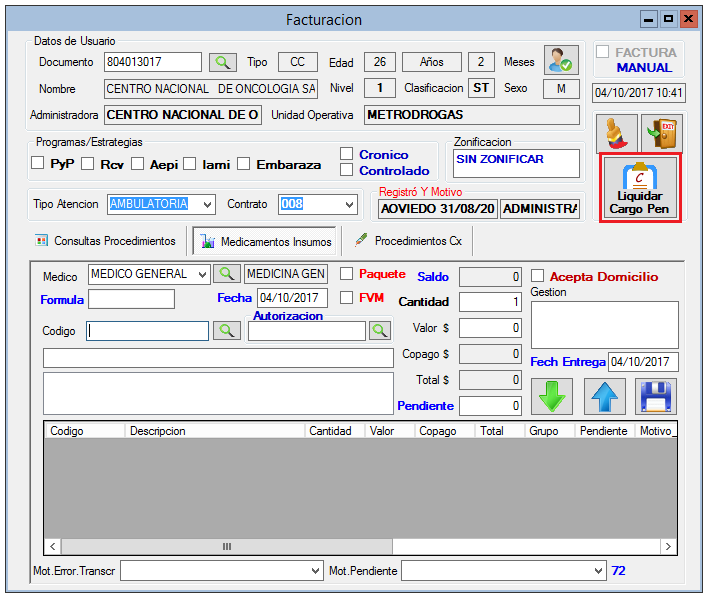Click the search icon next to Documento
709x596 pixels.
pos(222,62)
